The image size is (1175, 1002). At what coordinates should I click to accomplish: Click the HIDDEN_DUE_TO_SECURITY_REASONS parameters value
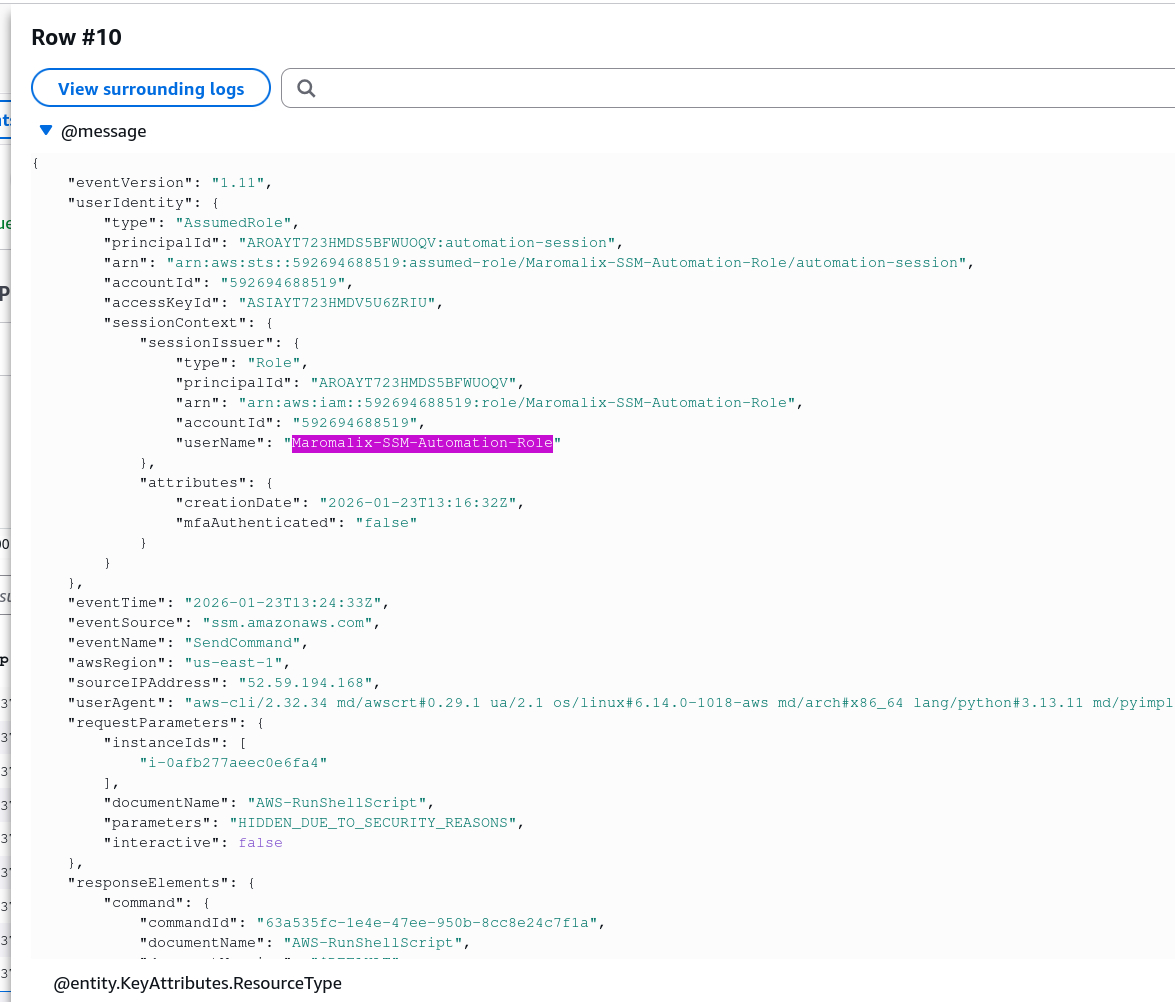(x=376, y=823)
